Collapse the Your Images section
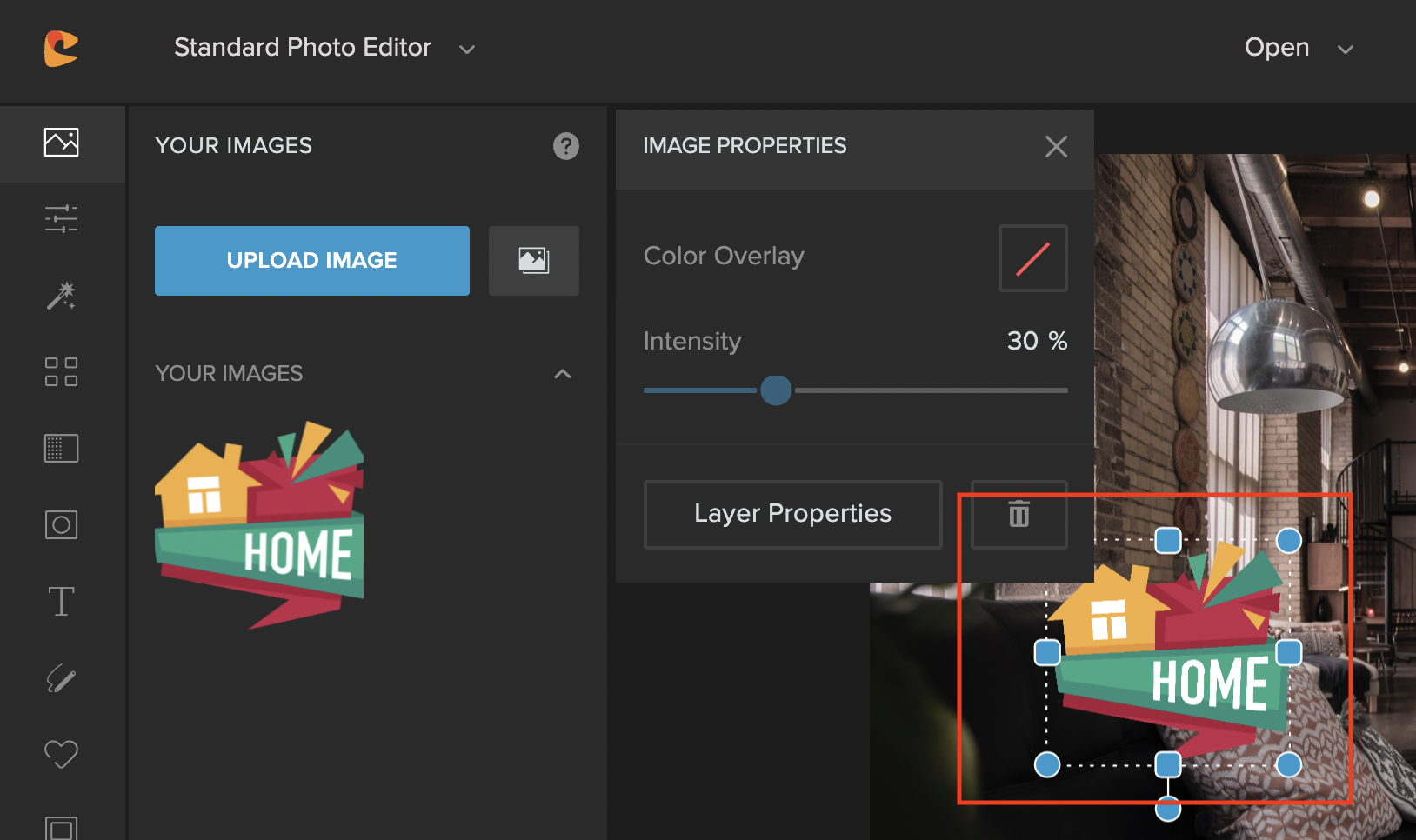The image size is (1416, 840). click(563, 374)
